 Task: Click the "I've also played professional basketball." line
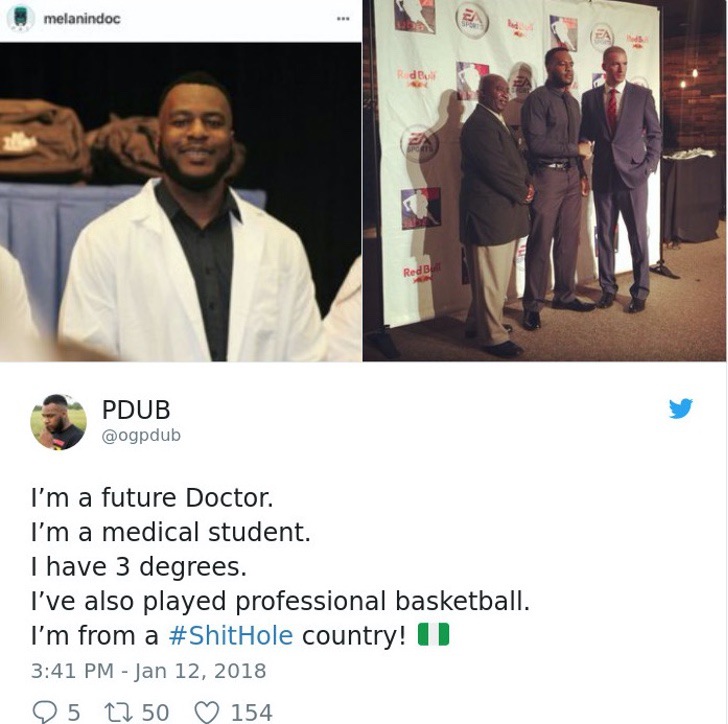click(280, 601)
